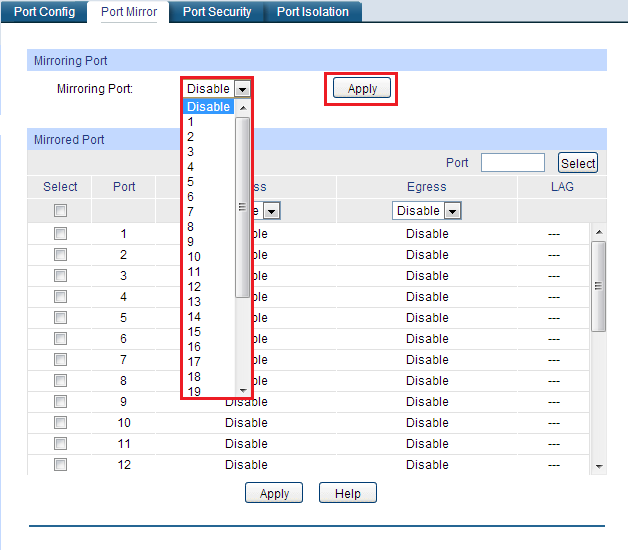628x550 pixels.
Task: Focus the Port text input field
Action: [x=513, y=163]
